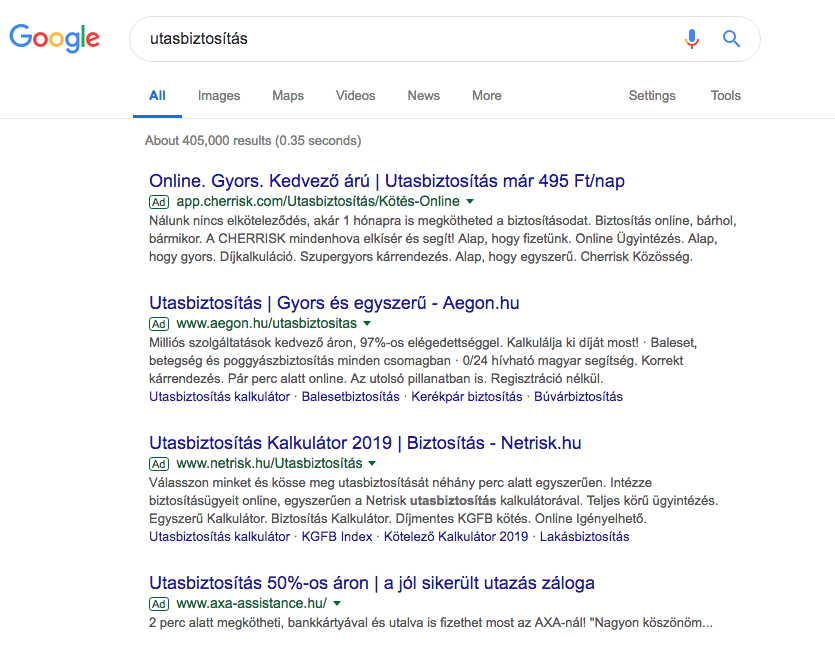Screen dimensions: 835x646
Task: Expand dropdown arrow next to axa-assistance.hu URL
Action: pyautogui.click(x=337, y=603)
